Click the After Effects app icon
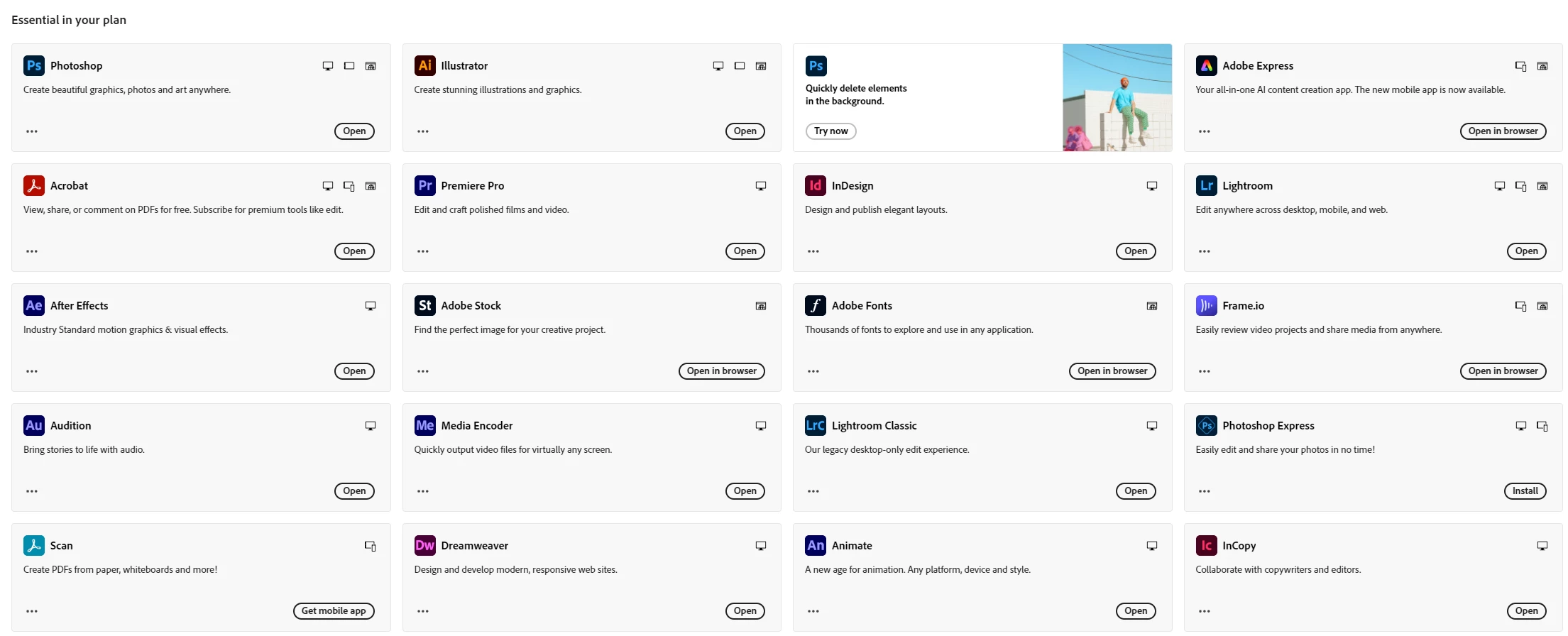Viewport: 1568px width, 636px height. pyautogui.click(x=33, y=305)
